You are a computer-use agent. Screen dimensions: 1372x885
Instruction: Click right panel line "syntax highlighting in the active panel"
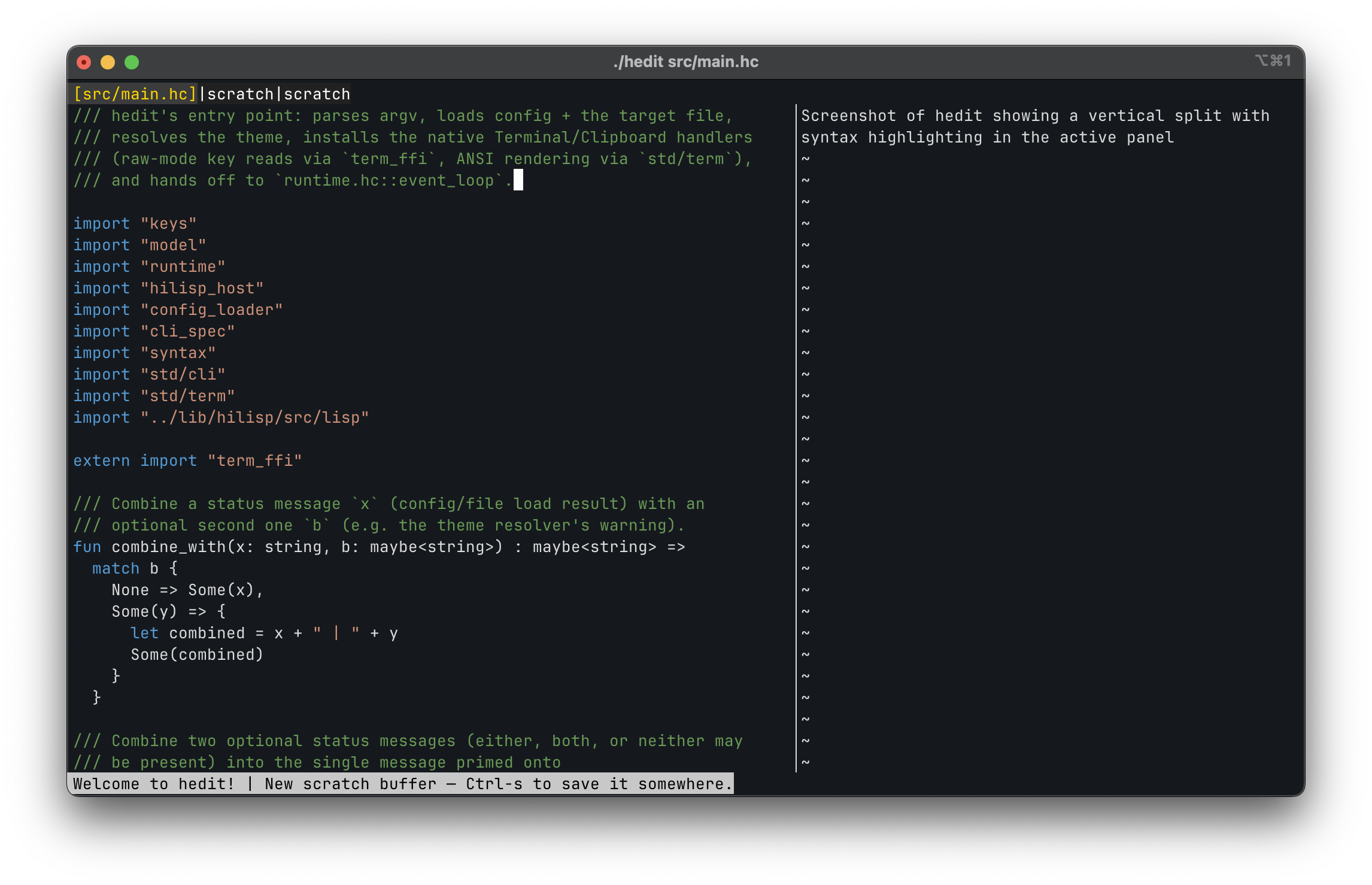[988, 137]
